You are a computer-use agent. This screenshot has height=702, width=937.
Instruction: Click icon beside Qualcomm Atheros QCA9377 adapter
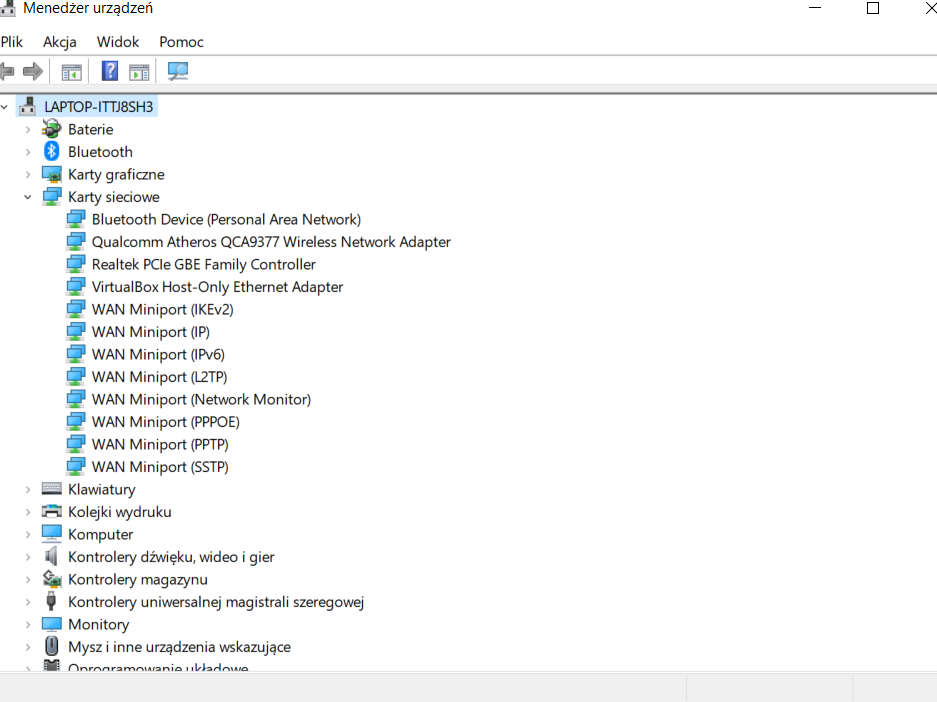pos(75,241)
